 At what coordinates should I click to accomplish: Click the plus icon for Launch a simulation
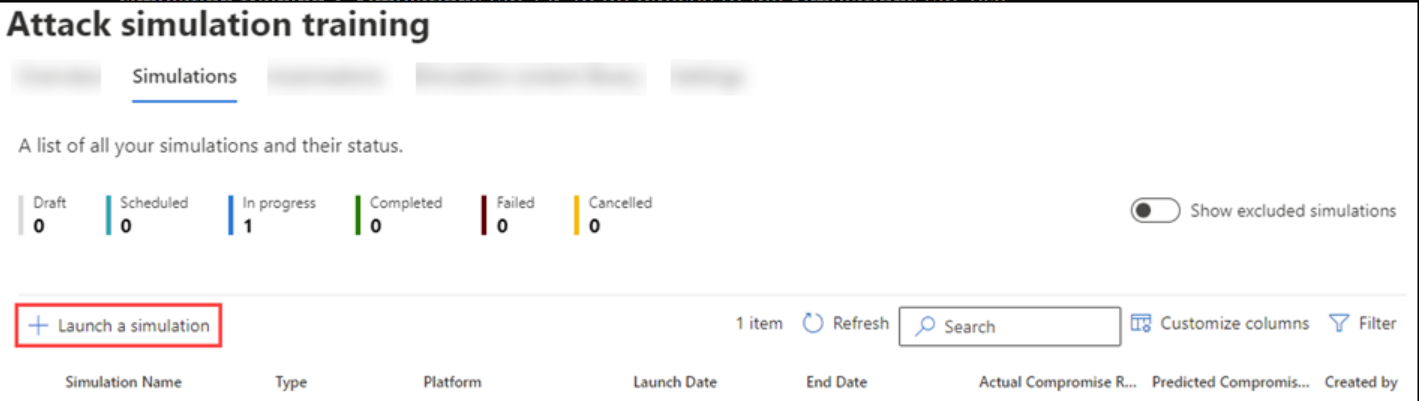38,326
